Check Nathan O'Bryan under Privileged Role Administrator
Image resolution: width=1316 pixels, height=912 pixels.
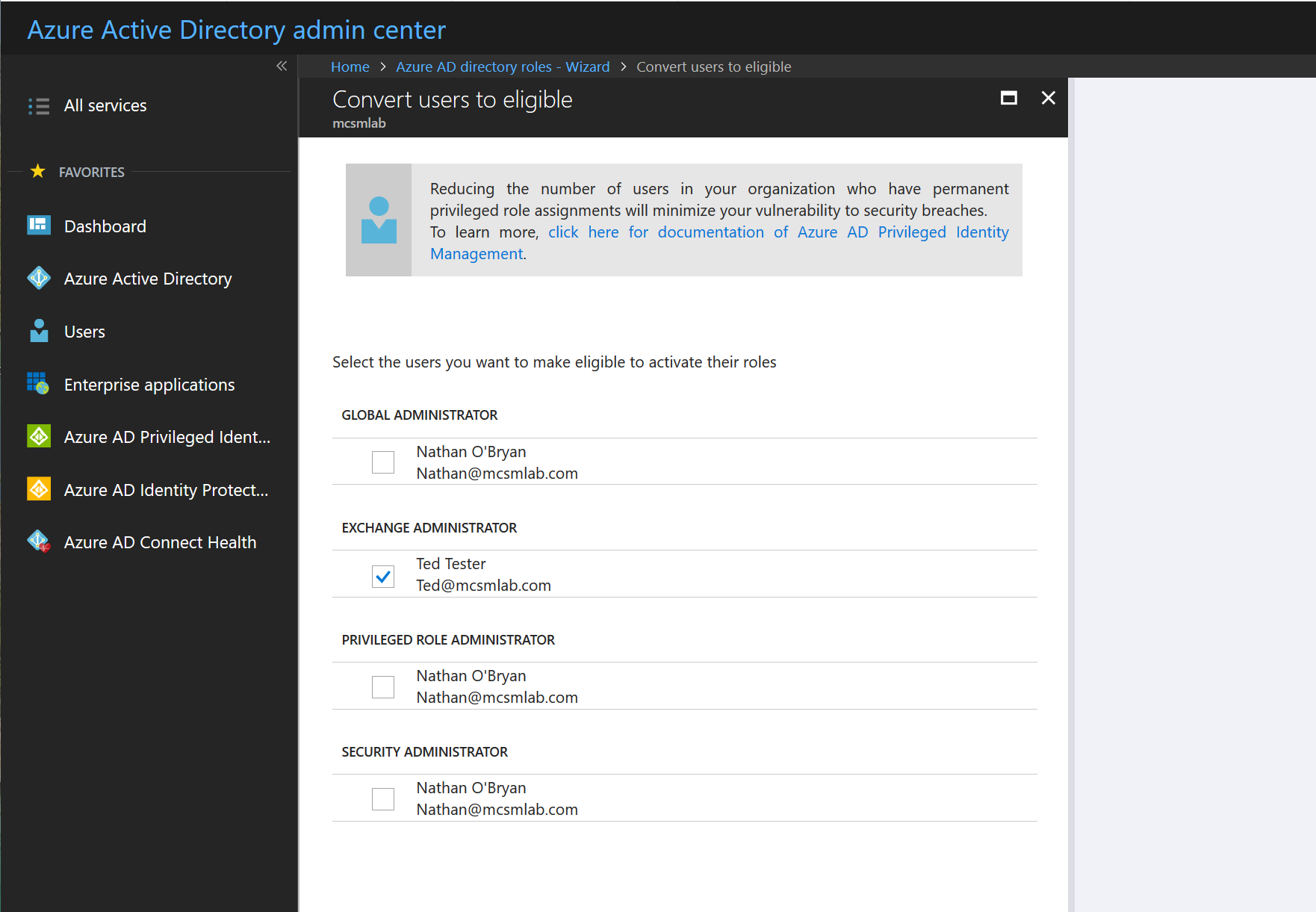click(x=383, y=686)
